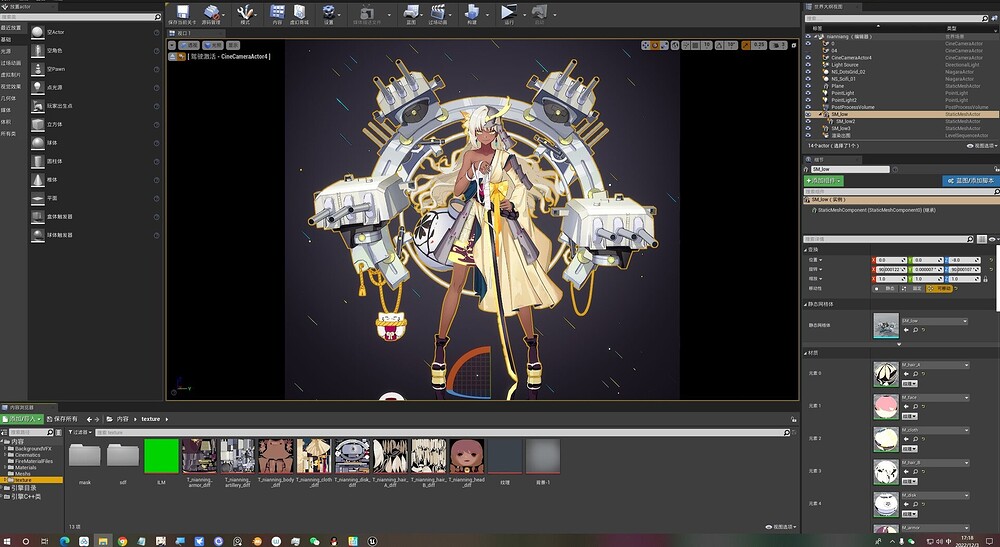This screenshot has width=1000, height=547.
Task: Hide the Light Source actor with its eye icon
Action: (x=808, y=65)
